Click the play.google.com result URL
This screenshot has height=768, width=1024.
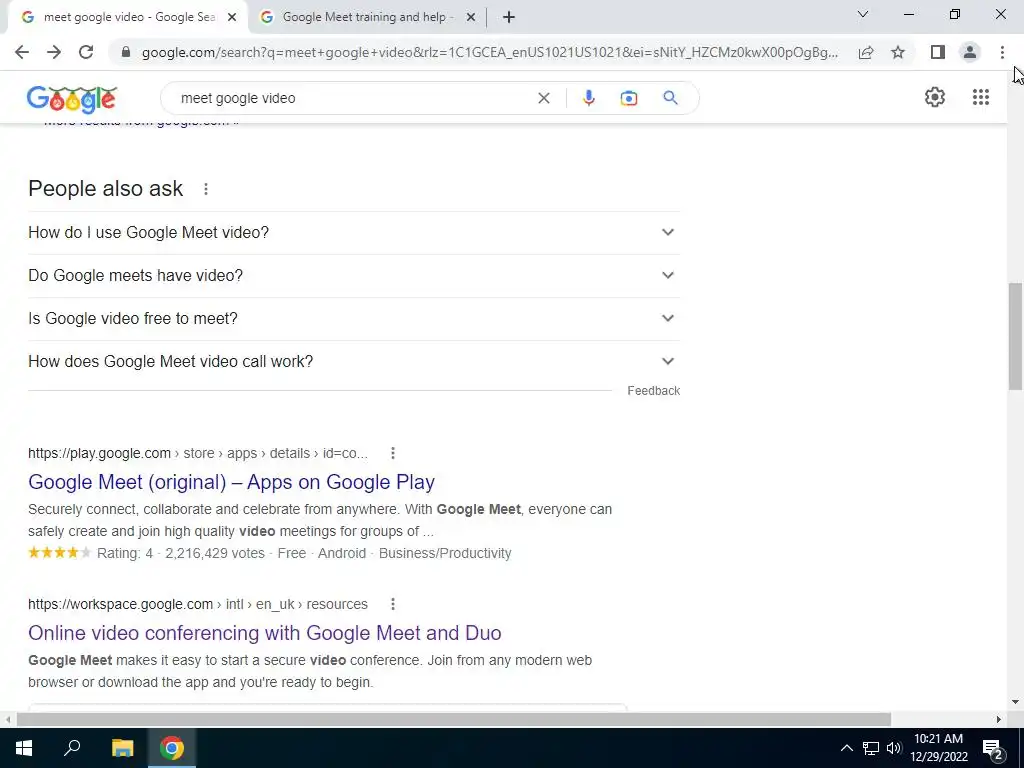[x=198, y=453]
